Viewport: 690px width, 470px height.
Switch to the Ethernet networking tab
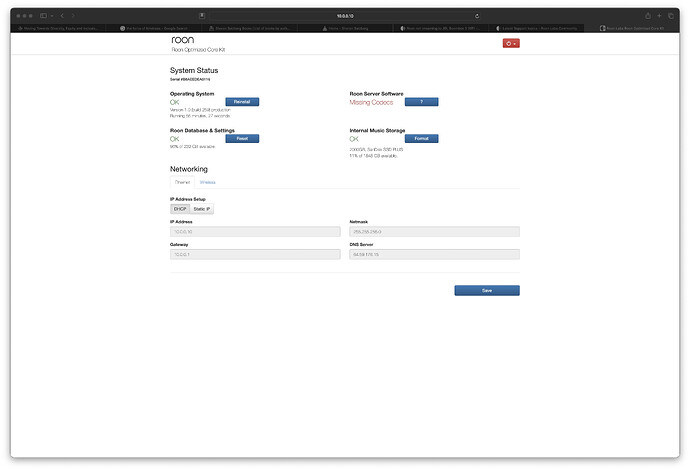pyautogui.click(x=183, y=182)
